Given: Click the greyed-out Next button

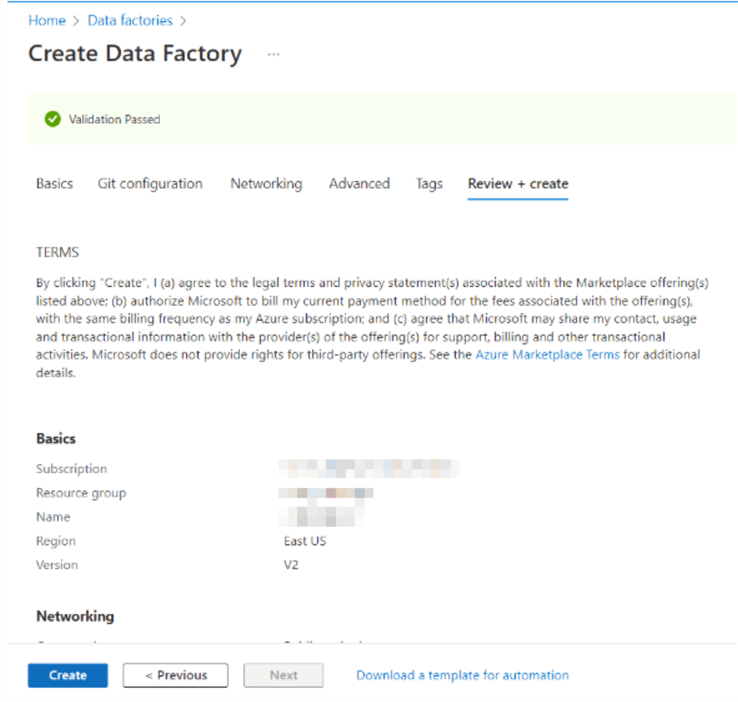Looking at the screenshot, I should pyautogui.click(x=283, y=675).
